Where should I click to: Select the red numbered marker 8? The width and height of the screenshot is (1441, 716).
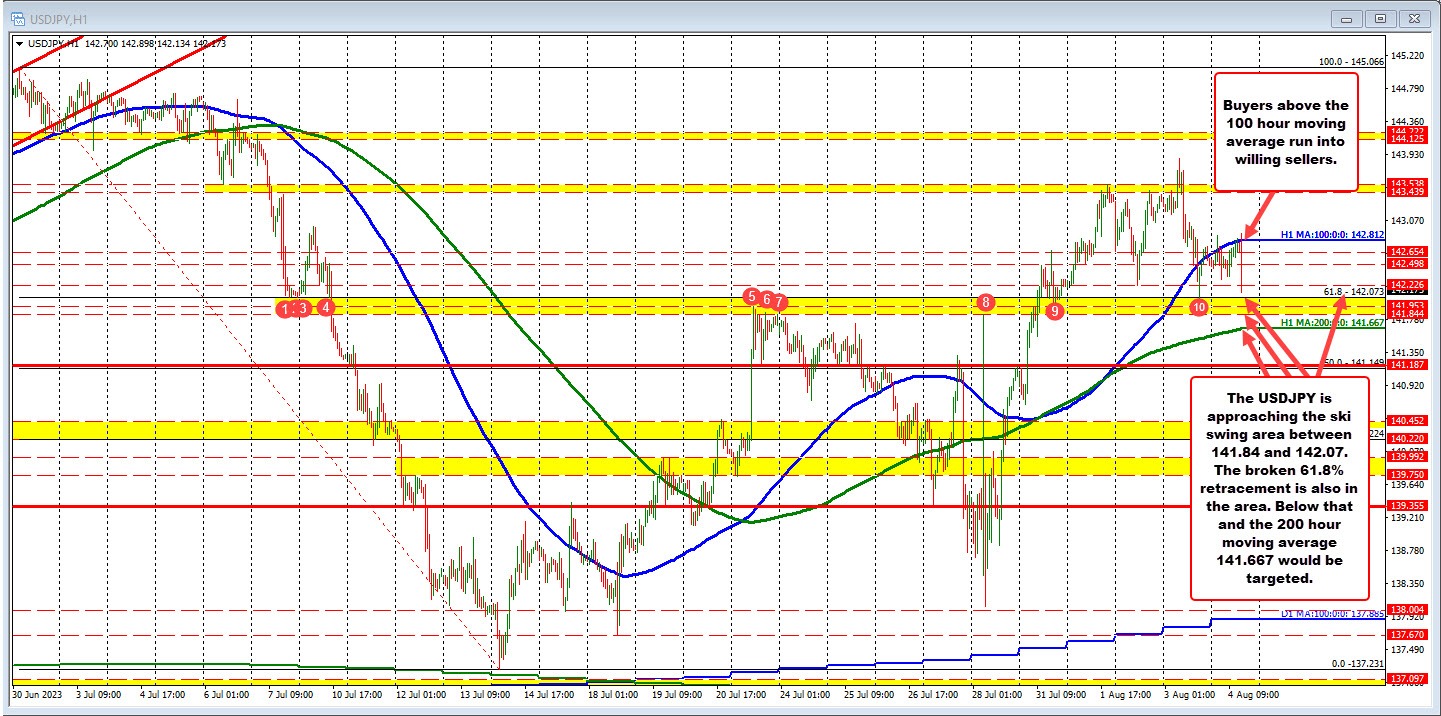click(985, 302)
